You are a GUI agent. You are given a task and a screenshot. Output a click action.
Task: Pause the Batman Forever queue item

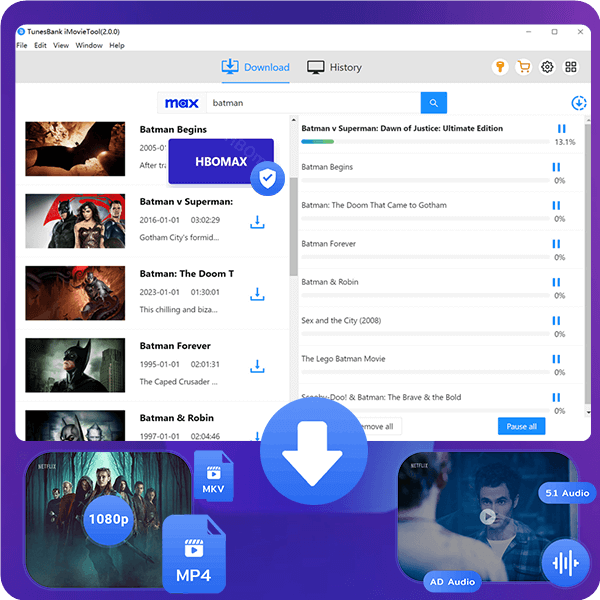[x=556, y=244]
